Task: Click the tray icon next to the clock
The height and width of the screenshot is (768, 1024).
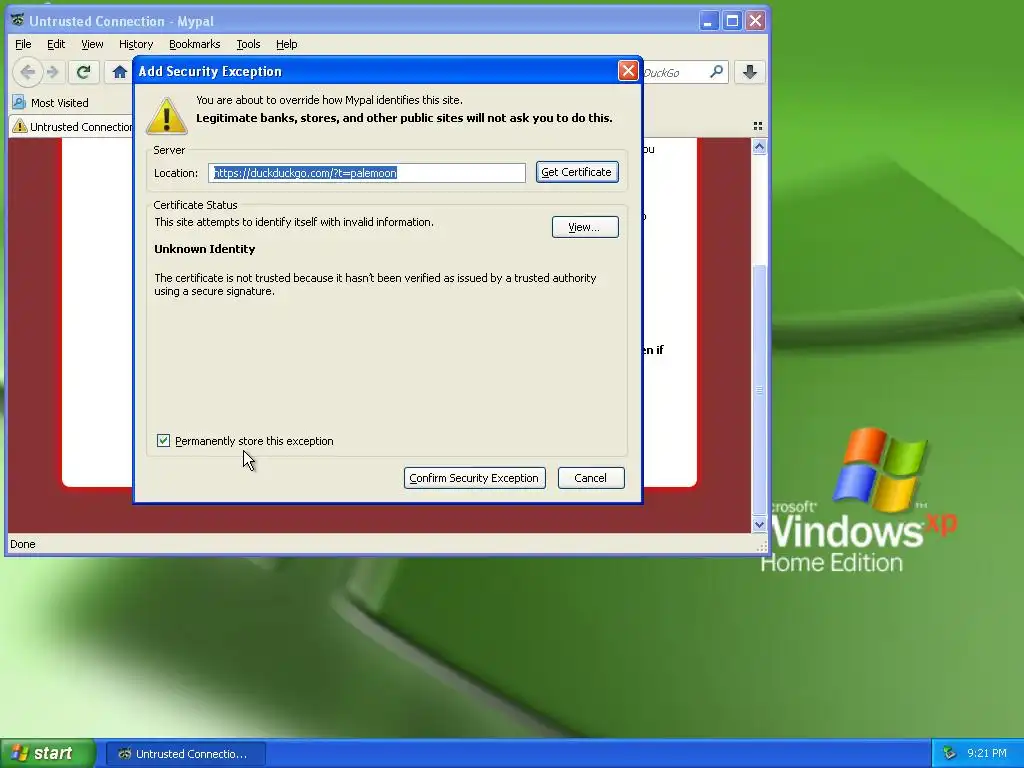Action: point(950,754)
